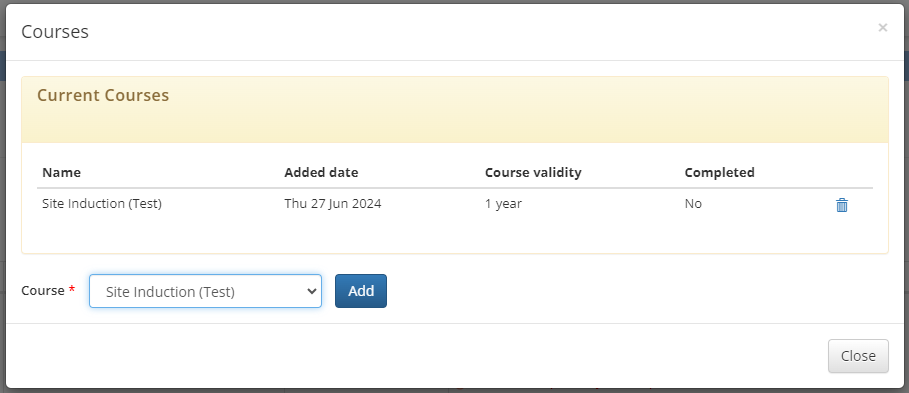Open the Course dropdown selector

(x=205, y=291)
